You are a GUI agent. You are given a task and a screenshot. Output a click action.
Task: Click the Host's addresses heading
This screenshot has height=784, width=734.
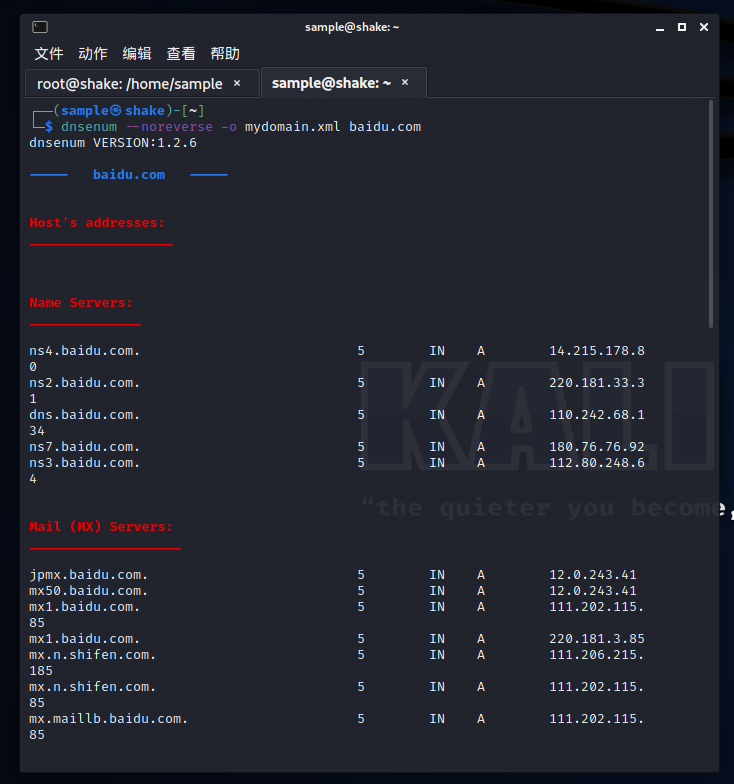coord(97,223)
